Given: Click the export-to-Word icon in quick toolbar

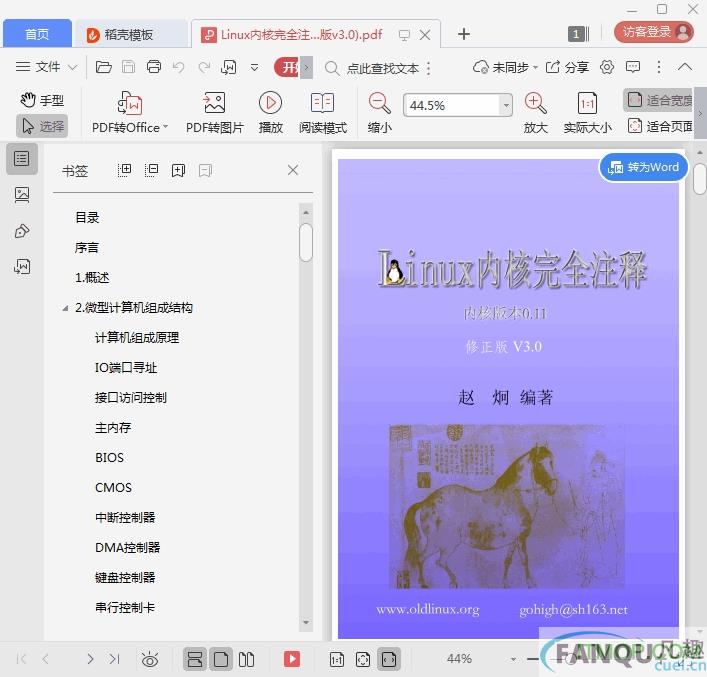Looking at the screenshot, I should coord(229,67).
